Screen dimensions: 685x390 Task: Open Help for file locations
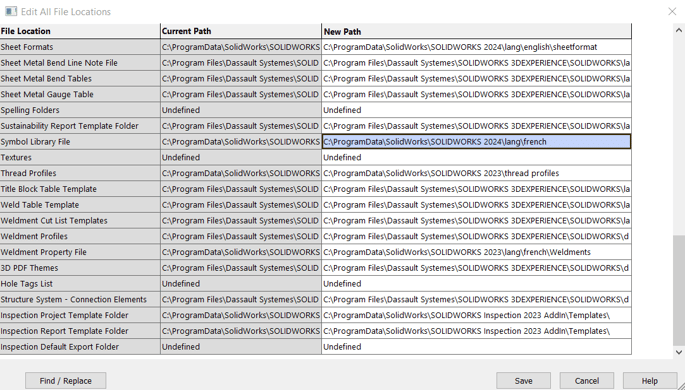click(650, 380)
